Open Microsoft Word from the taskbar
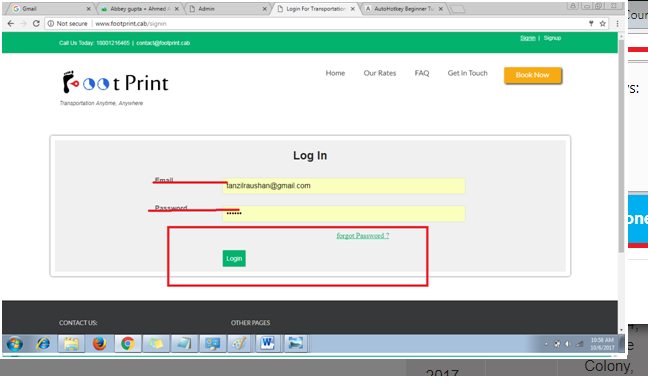This screenshot has width=648, height=384. (x=267, y=344)
